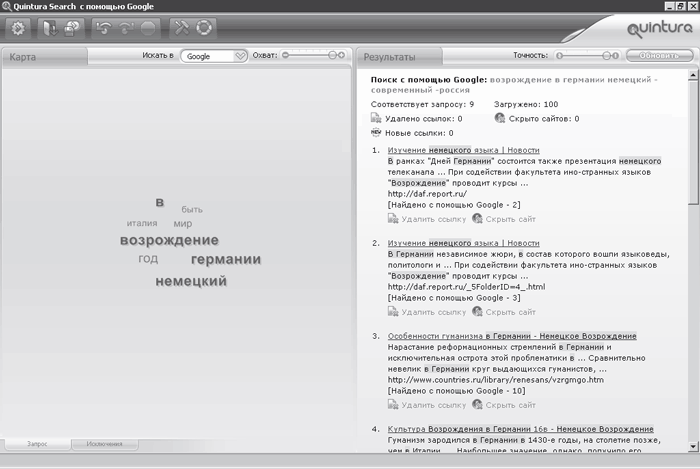This screenshot has height=469, width=700.
Task: Open result 2 link 'Изучение немецкого языка | Новости'
Action: click(x=463, y=243)
